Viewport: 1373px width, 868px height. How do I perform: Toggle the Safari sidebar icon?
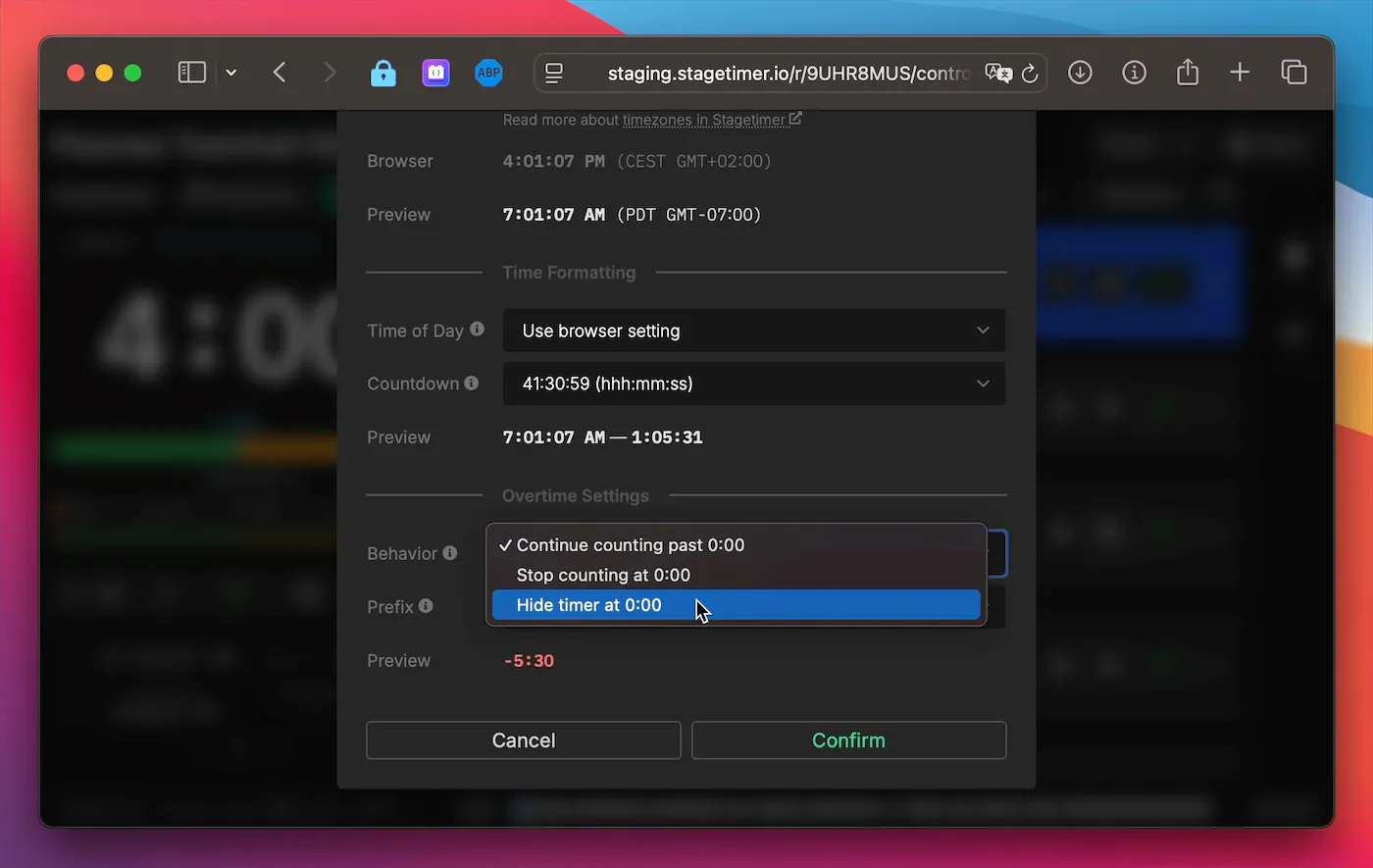[191, 72]
